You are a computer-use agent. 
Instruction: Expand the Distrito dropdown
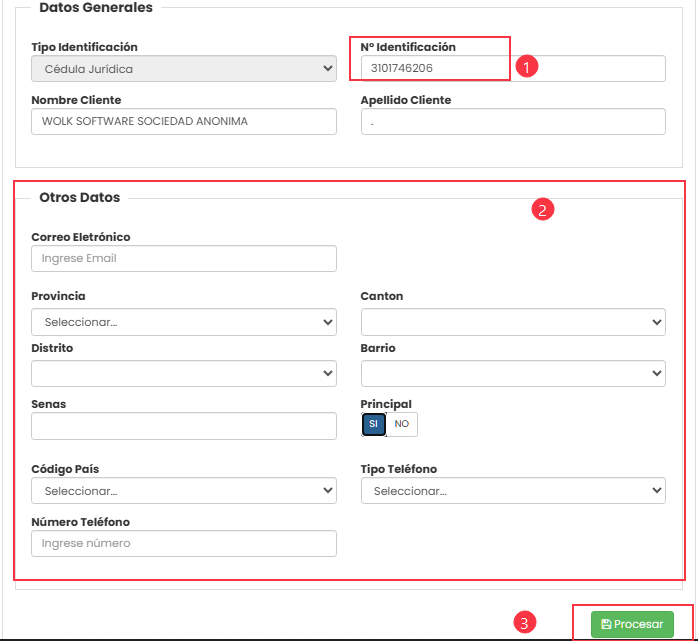[x=184, y=373]
